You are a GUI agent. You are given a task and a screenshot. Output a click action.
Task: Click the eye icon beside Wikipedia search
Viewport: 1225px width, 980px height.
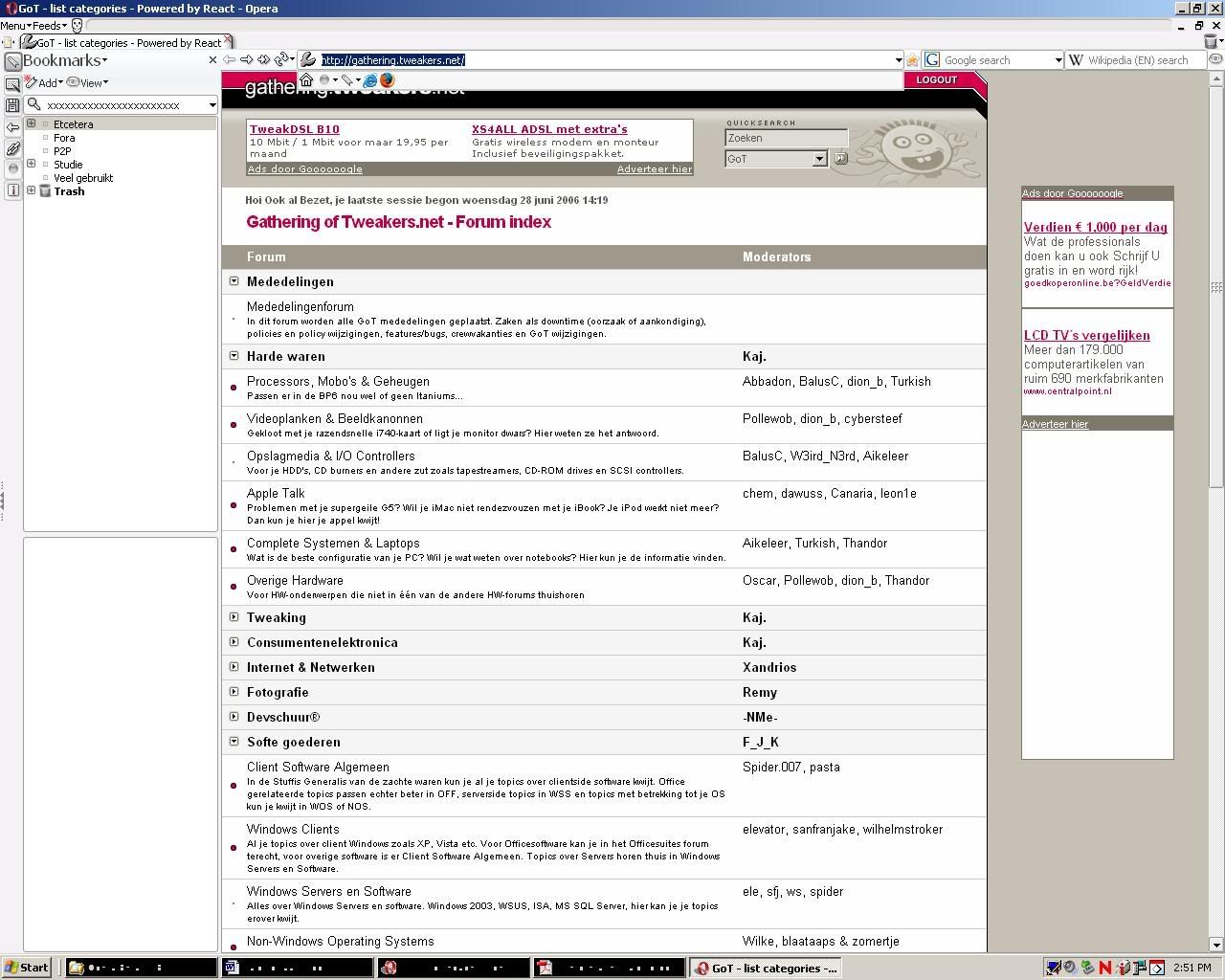[x=1214, y=60]
